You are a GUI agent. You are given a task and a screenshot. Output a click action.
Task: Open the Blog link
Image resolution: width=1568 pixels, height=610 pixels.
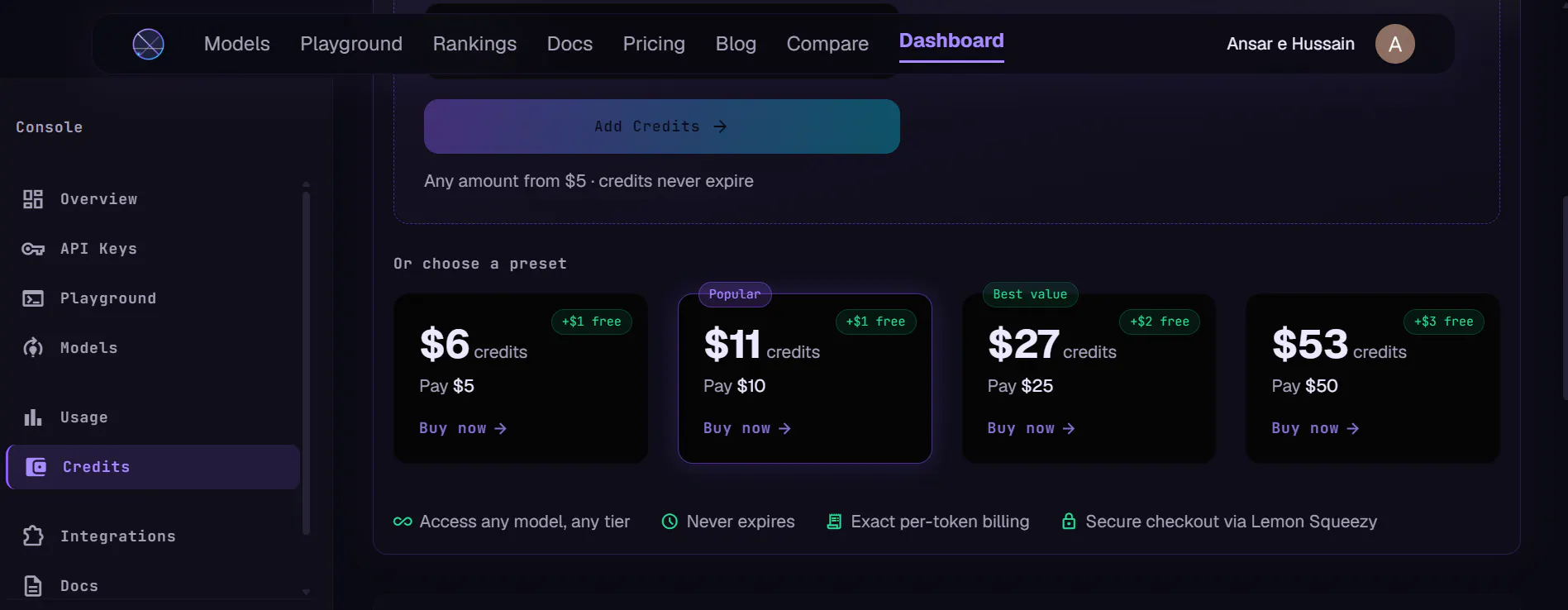736,44
